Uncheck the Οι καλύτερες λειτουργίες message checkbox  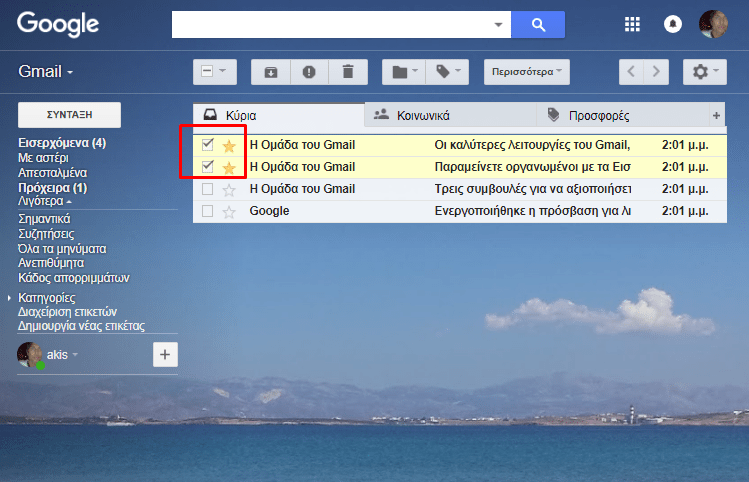click(207, 144)
